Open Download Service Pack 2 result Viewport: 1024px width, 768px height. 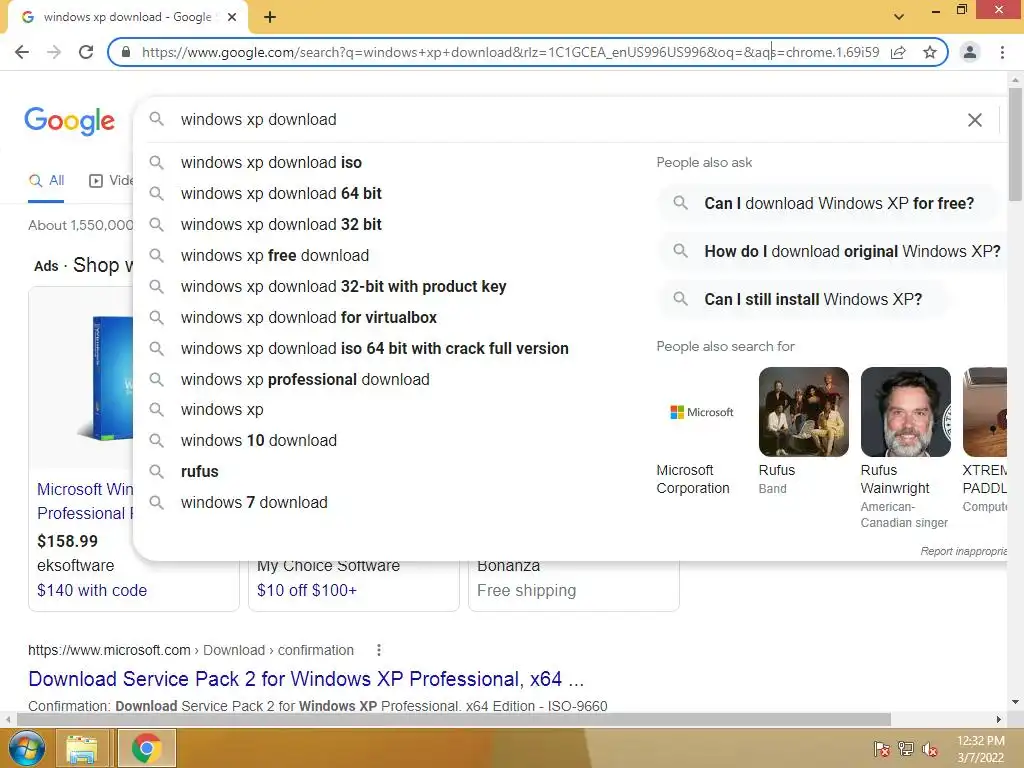306,679
